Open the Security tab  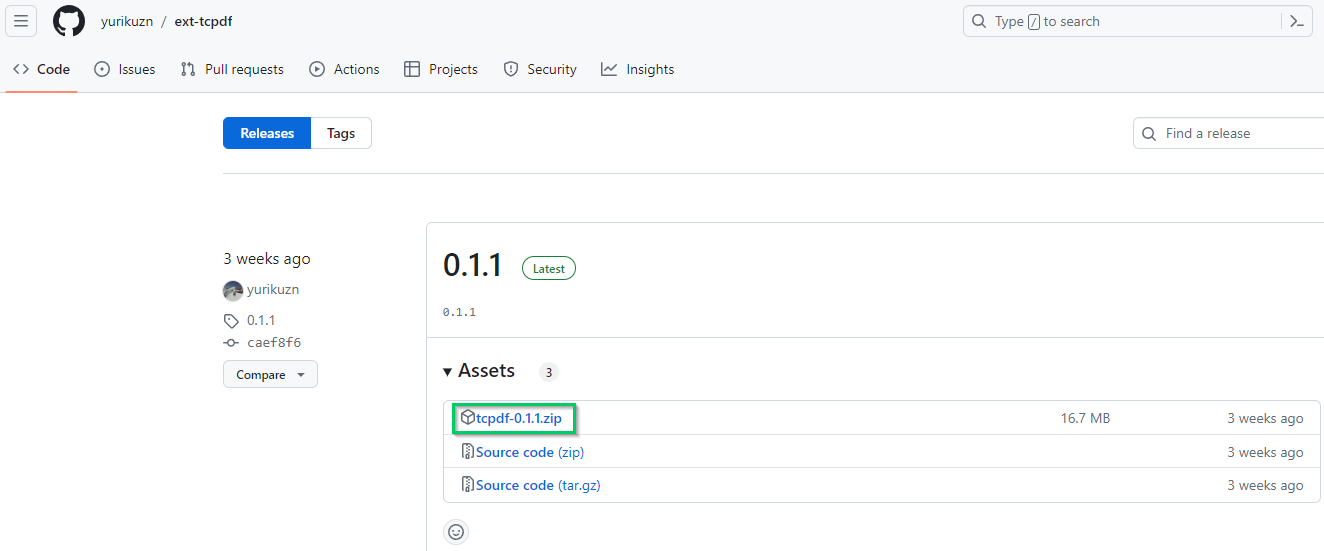click(540, 69)
